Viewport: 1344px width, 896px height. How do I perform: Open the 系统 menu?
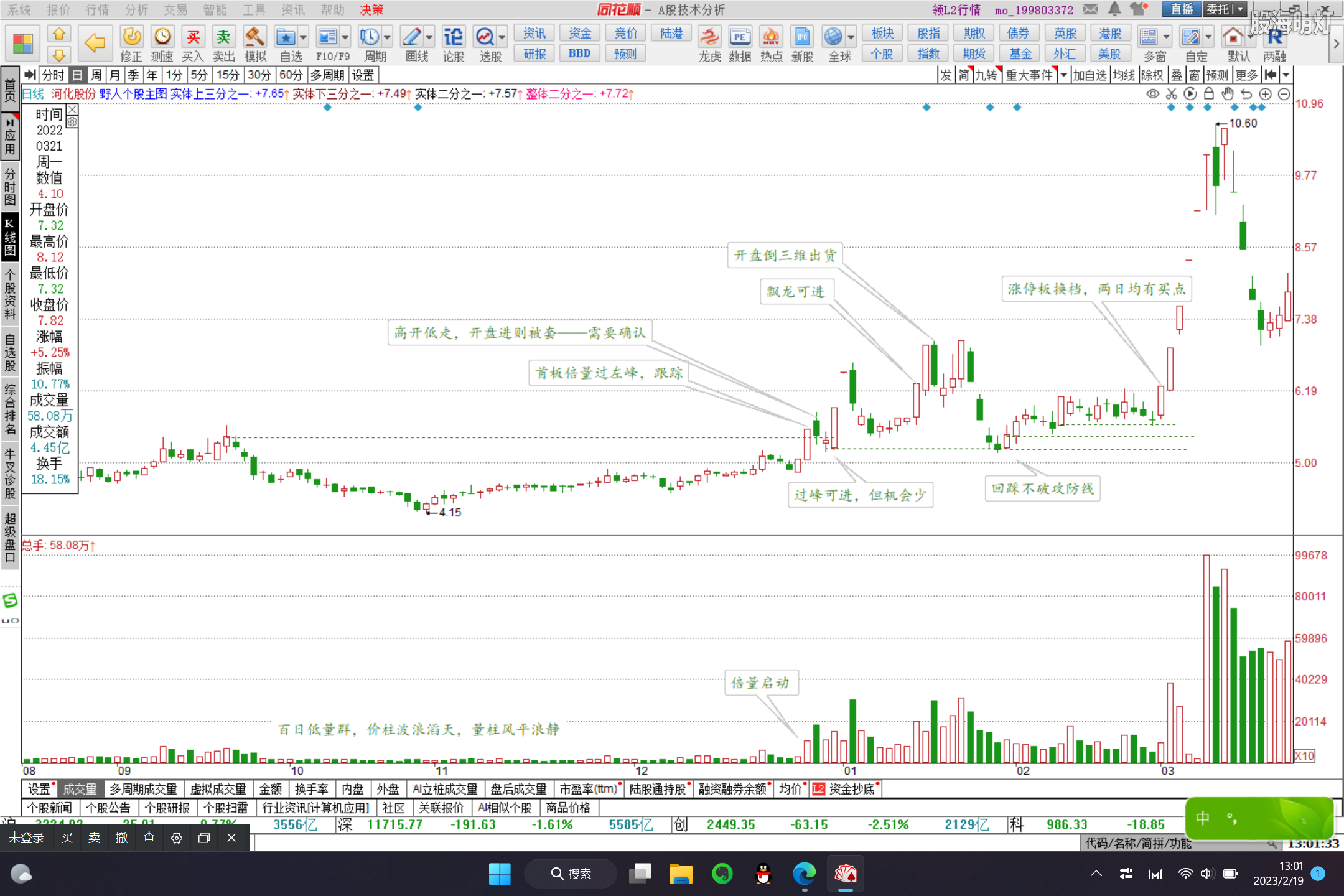[19, 9]
